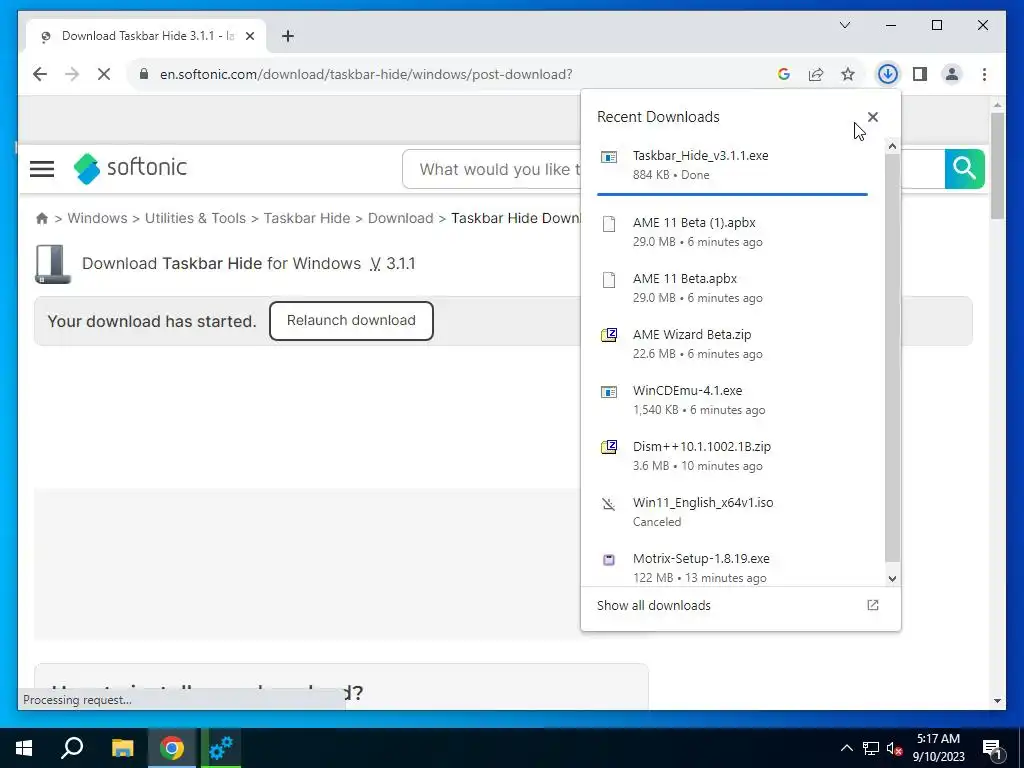The image size is (1024, 768).
Task: Open the Download breadcrumb link
Action: pos(400,218)
